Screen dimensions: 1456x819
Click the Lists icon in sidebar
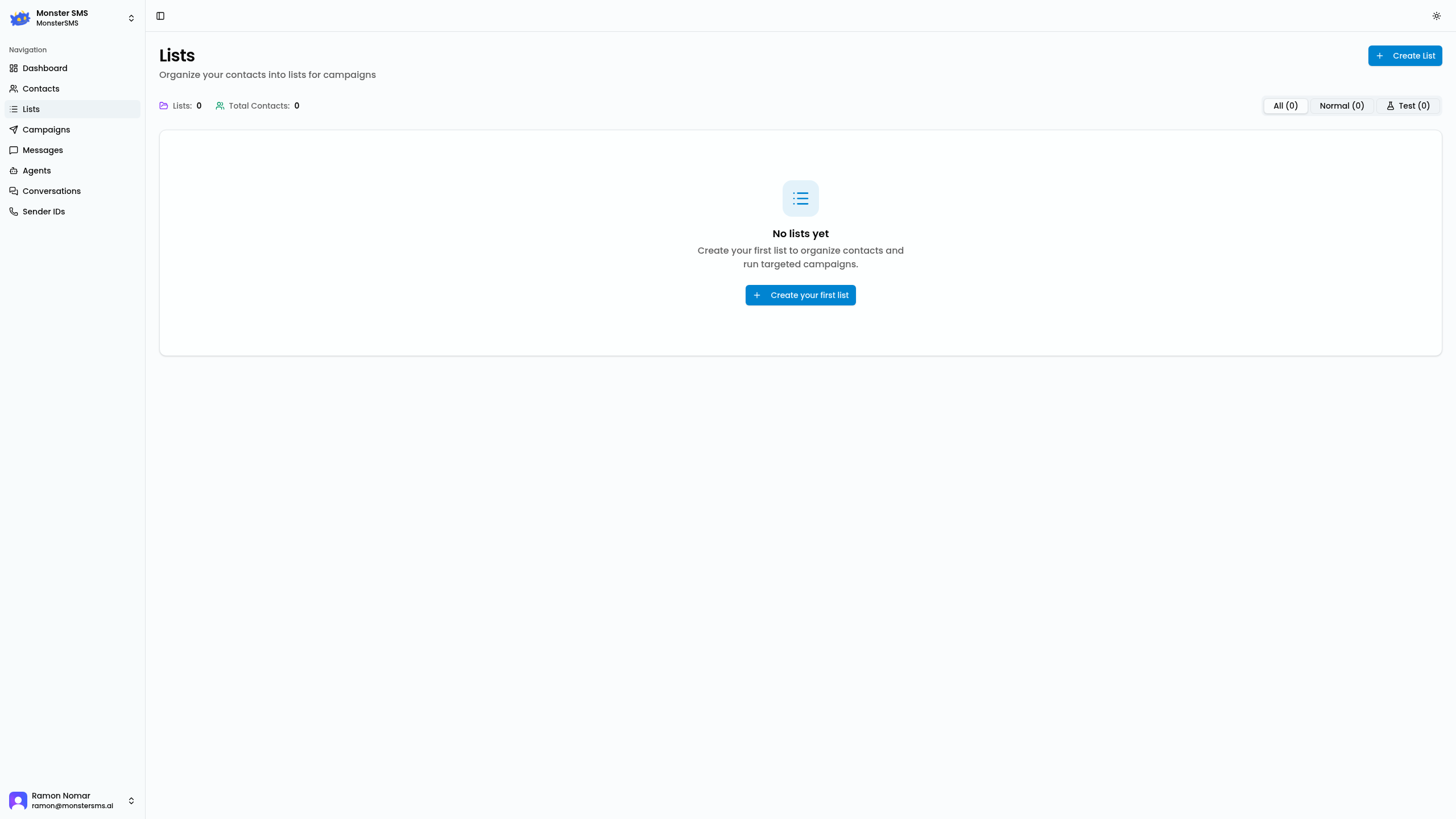tap(14, 109)
